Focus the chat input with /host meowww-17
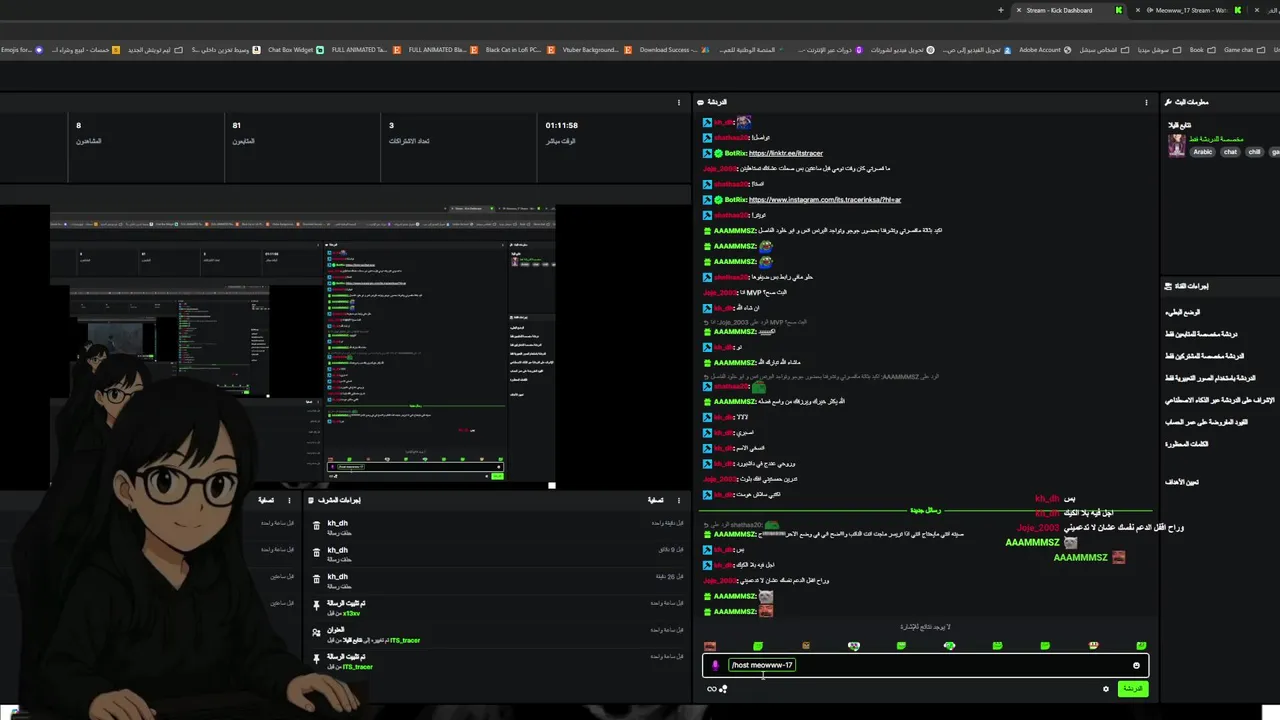Screen dimensions: 1280x720 coord(925,665)
